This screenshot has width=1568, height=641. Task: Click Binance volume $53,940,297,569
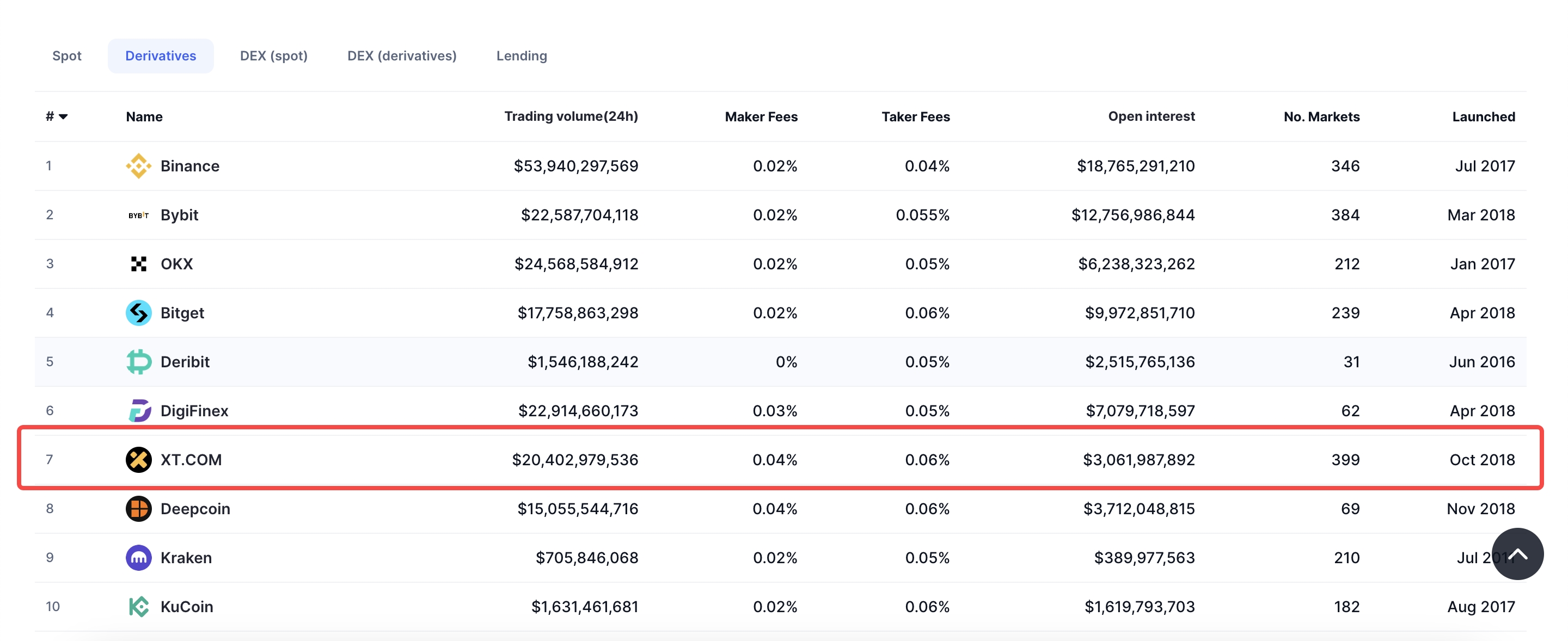point(576,166)
